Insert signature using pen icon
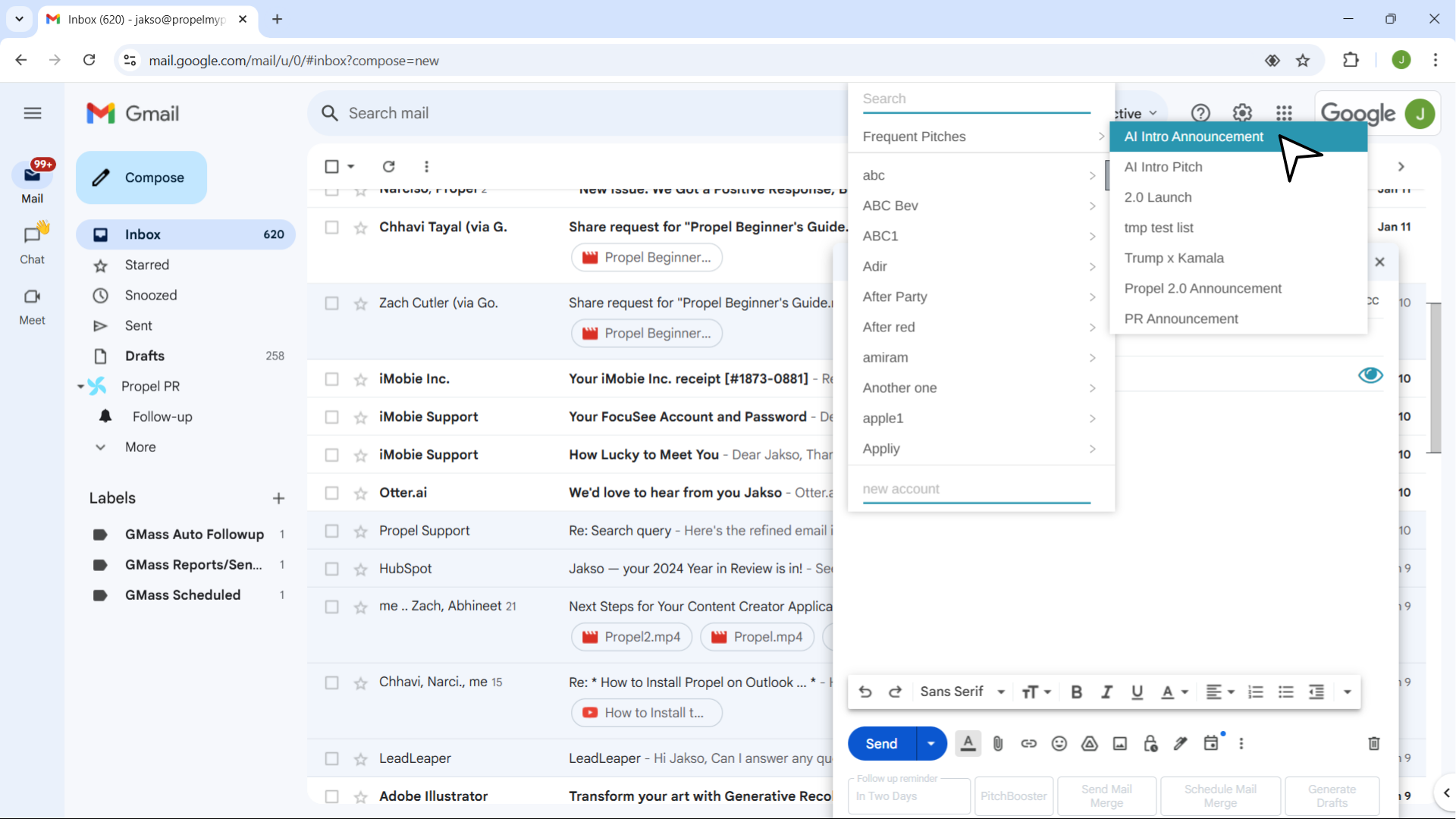1456x819 pixels. pos(1181,744)
